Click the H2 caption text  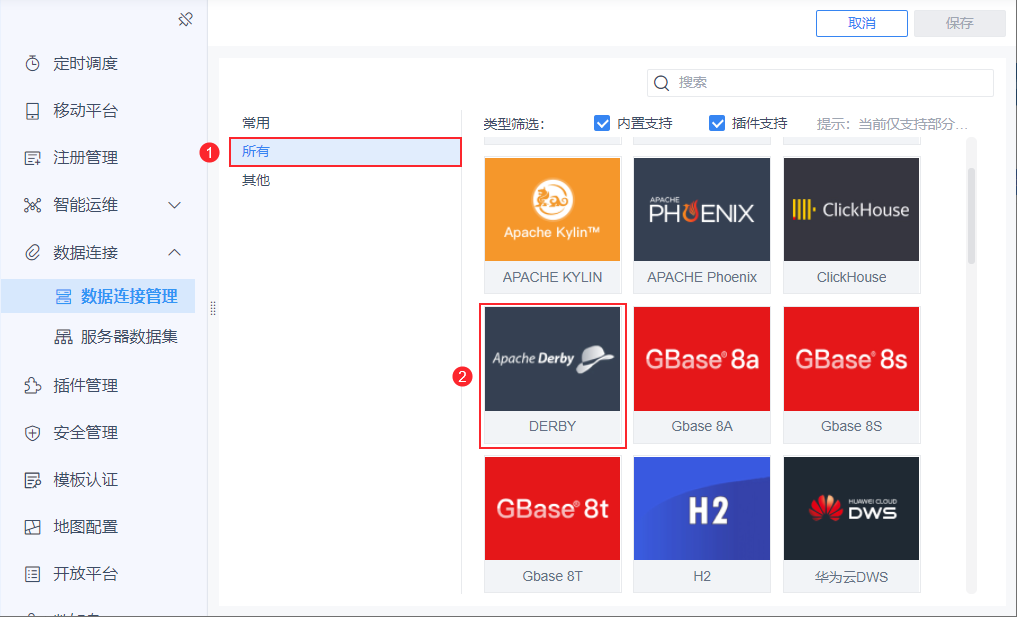click(702, 576)
